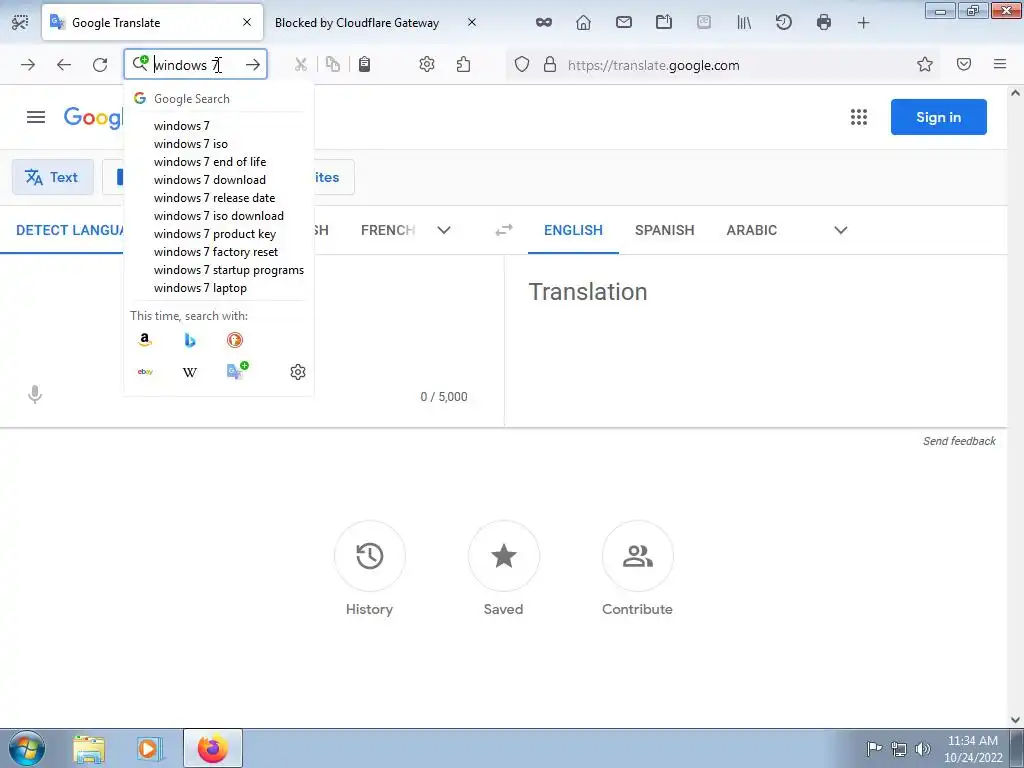Image resolution: width=1024 pixels, height=768 pixels.
Task: Pick suggestion 'windows 7 product key'
Action: click(x=219, y=234)
